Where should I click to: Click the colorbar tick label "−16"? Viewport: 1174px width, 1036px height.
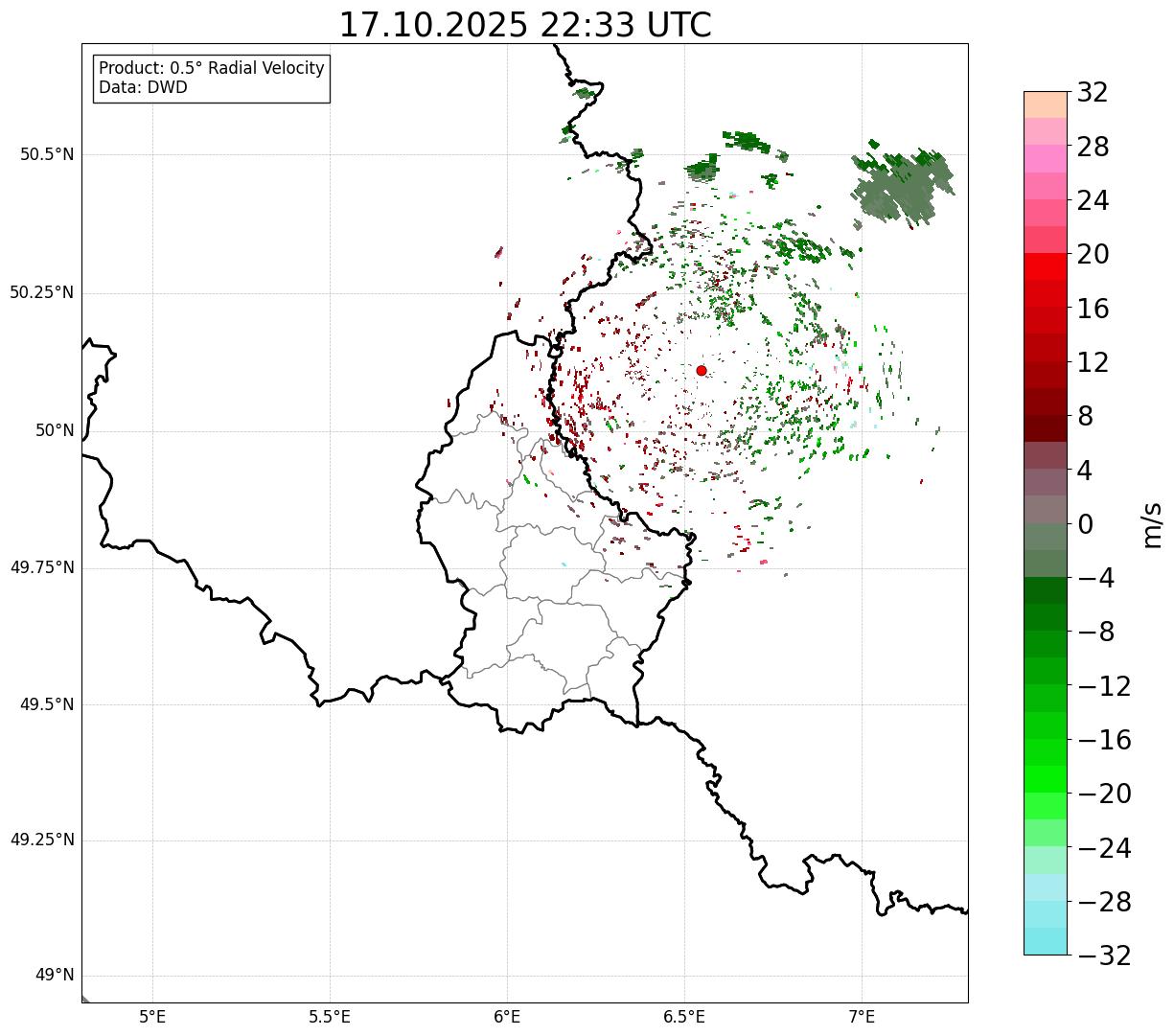coord(1104,740)
